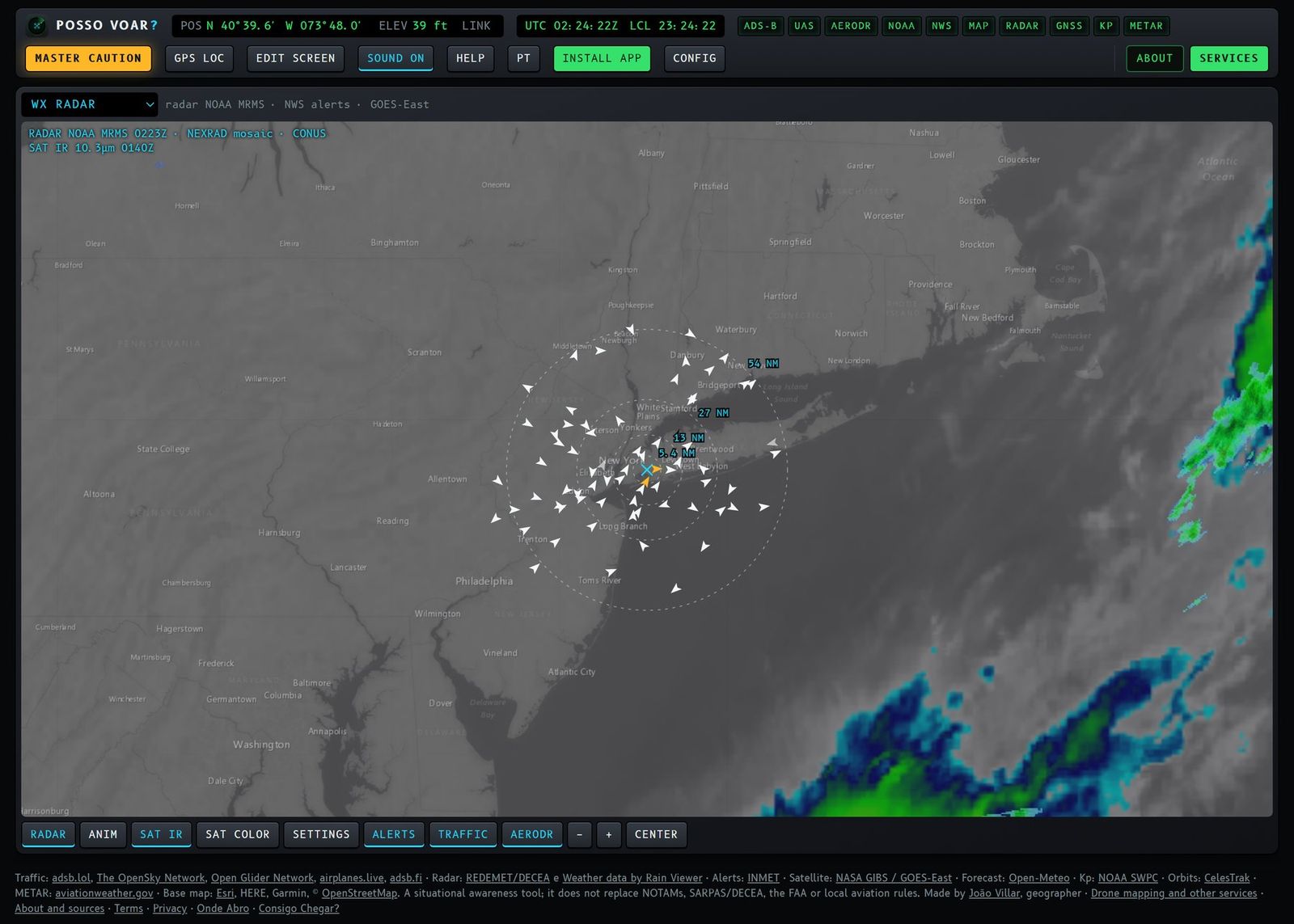Screen dimensions: 1294x924
Task: Open the WX RADAR dropdown
Action: tap(90, 104)
